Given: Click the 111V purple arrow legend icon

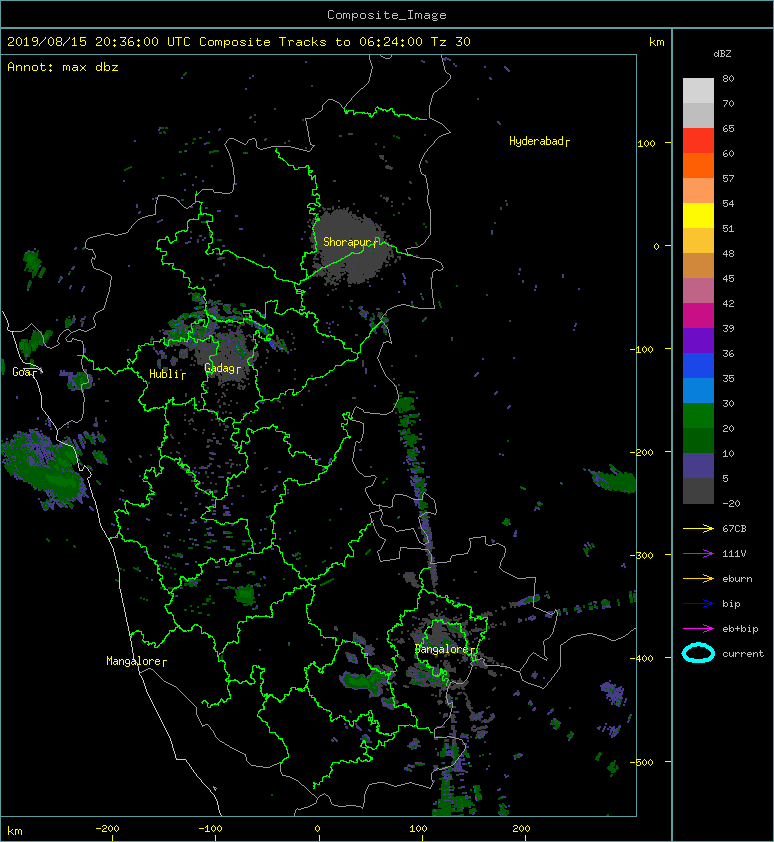Looking at the screenshot, I should (698, 554).
